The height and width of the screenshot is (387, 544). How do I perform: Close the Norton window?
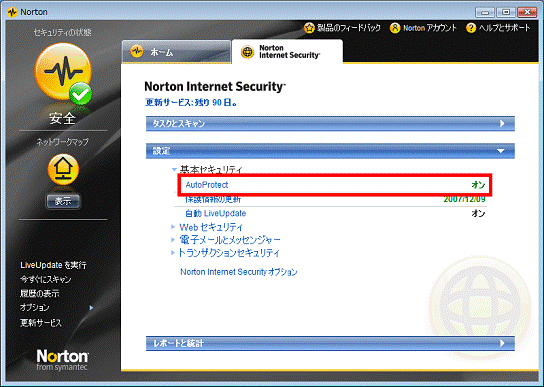[x=527, y=12]
